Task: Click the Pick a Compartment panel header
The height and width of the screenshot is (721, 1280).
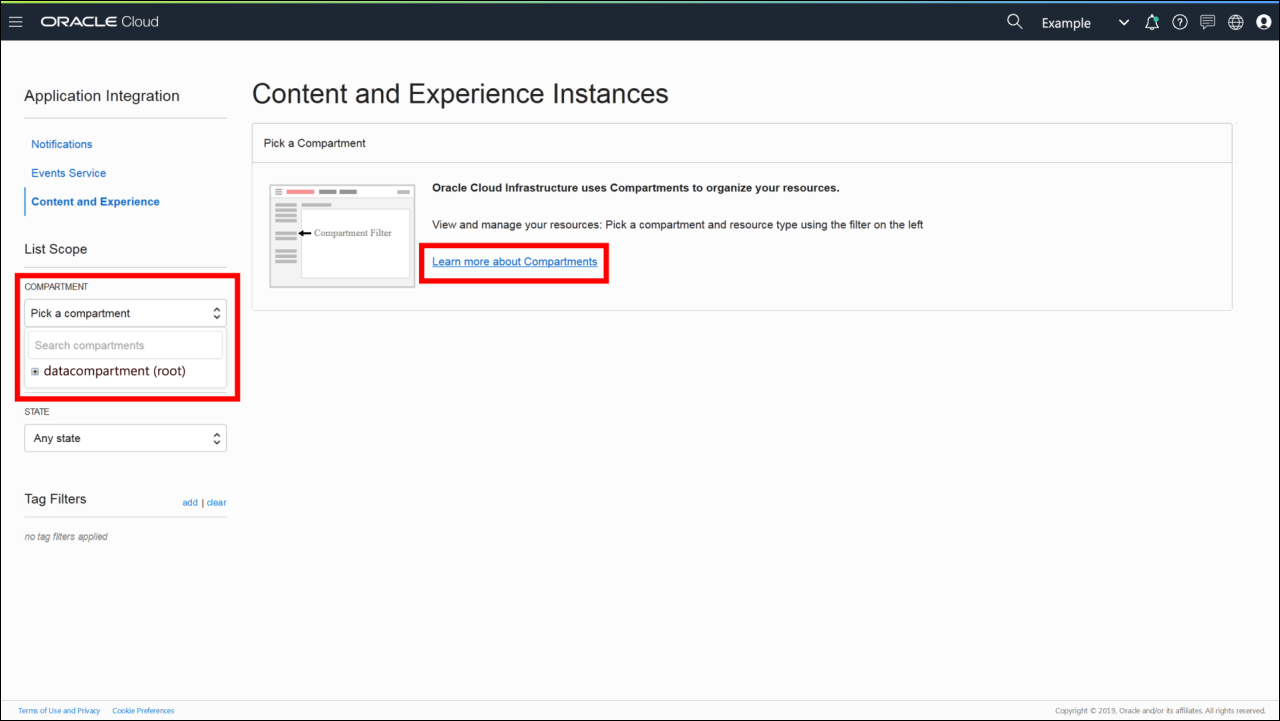Action: (742, 143)
